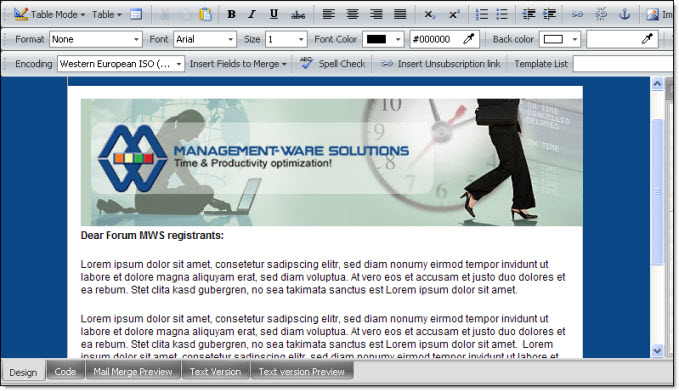Open the Table Mode dropdown

click(49, 14)
